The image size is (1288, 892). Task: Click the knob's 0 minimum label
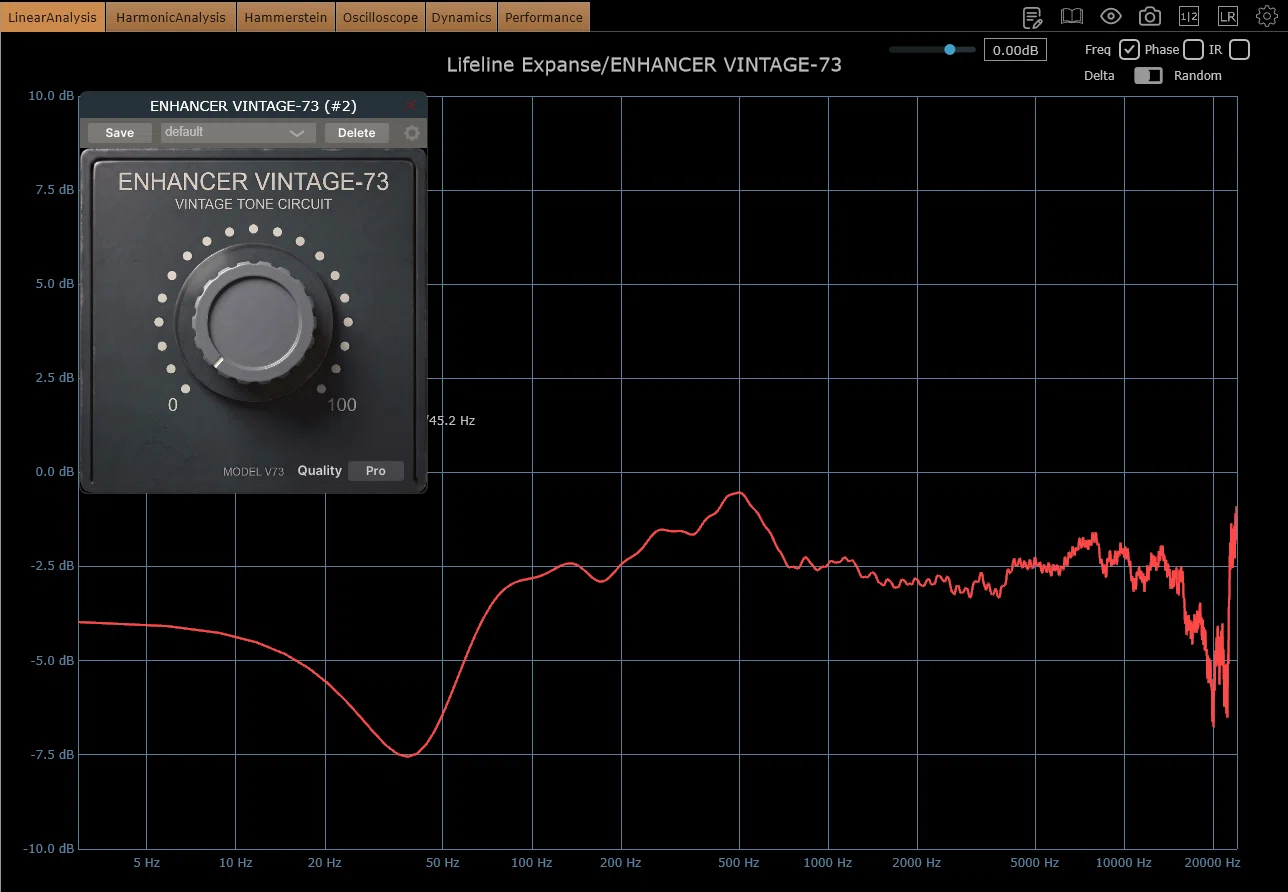[173, 405]
